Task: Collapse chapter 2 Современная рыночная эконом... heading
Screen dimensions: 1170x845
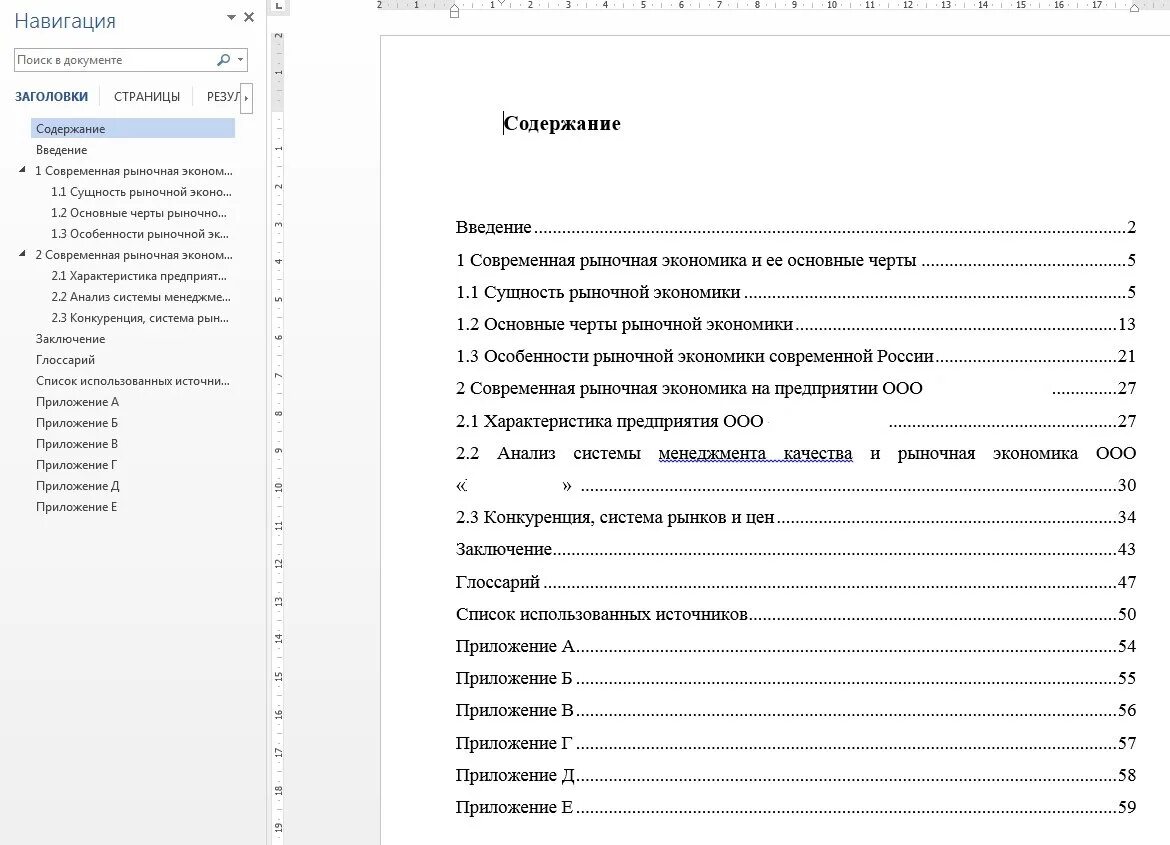Action: click(22, 254)
